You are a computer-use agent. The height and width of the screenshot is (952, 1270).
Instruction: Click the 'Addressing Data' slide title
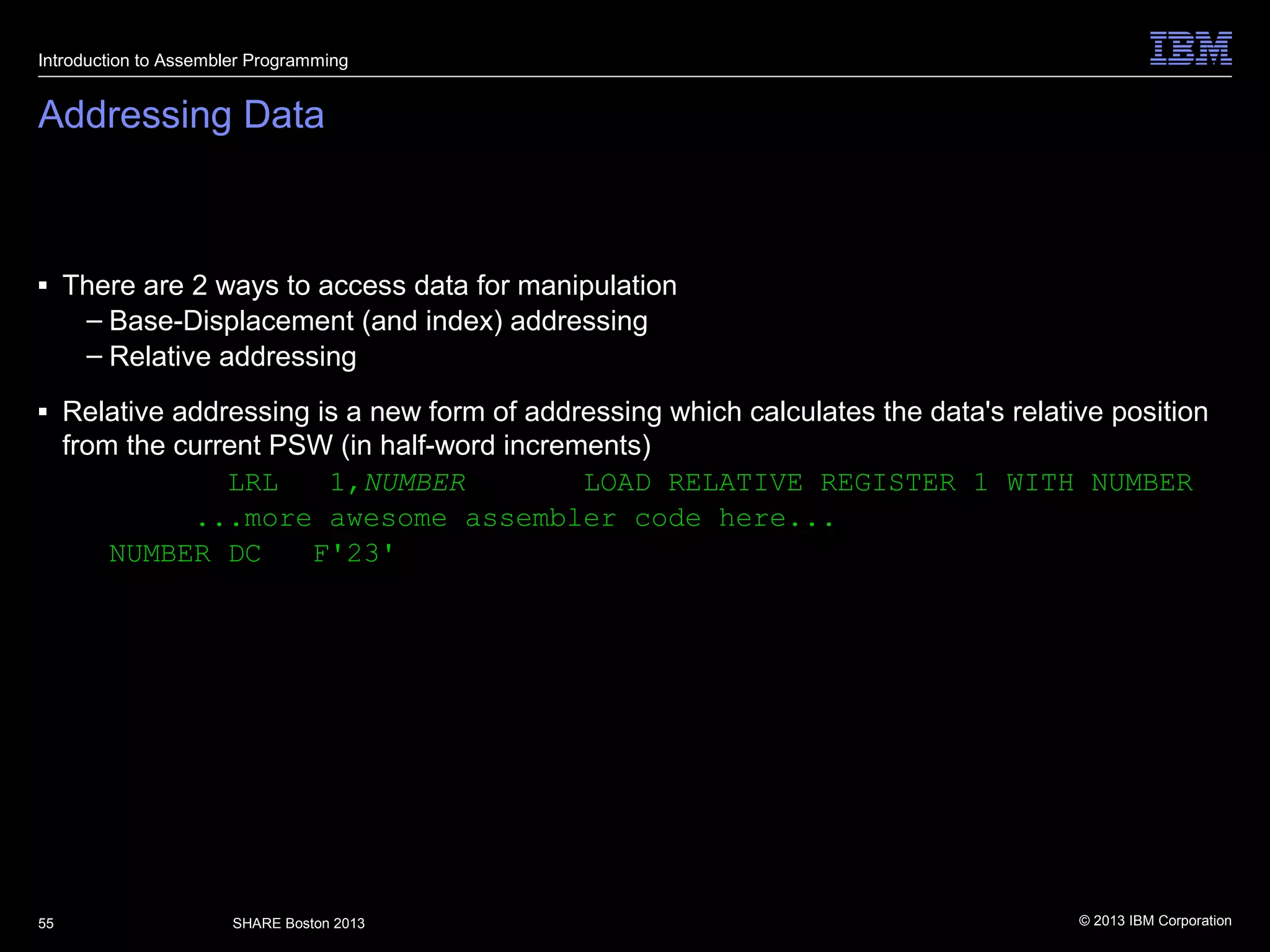click(x=181, y=115)
